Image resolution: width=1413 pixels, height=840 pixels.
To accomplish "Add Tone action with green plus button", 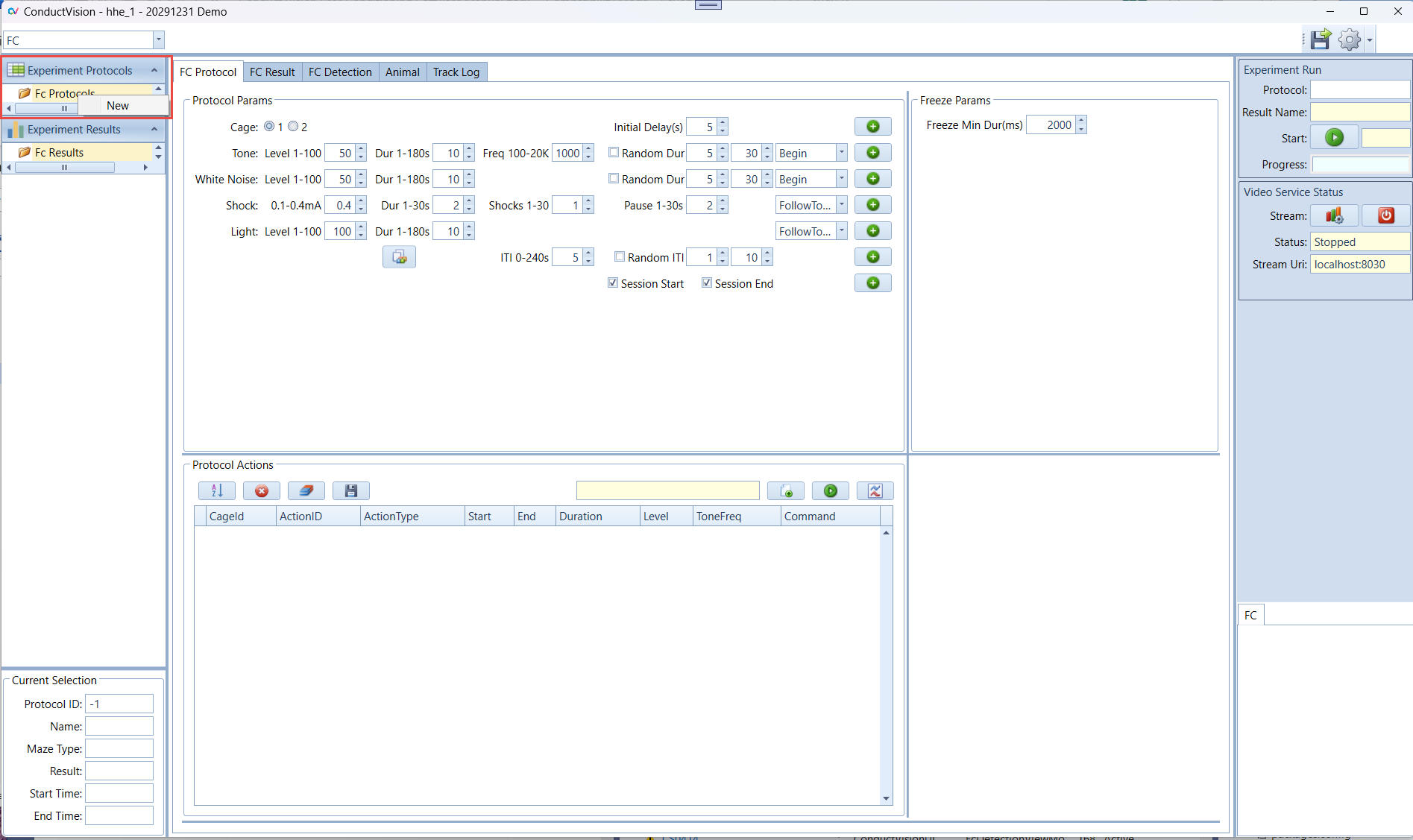I will [872, 153].
